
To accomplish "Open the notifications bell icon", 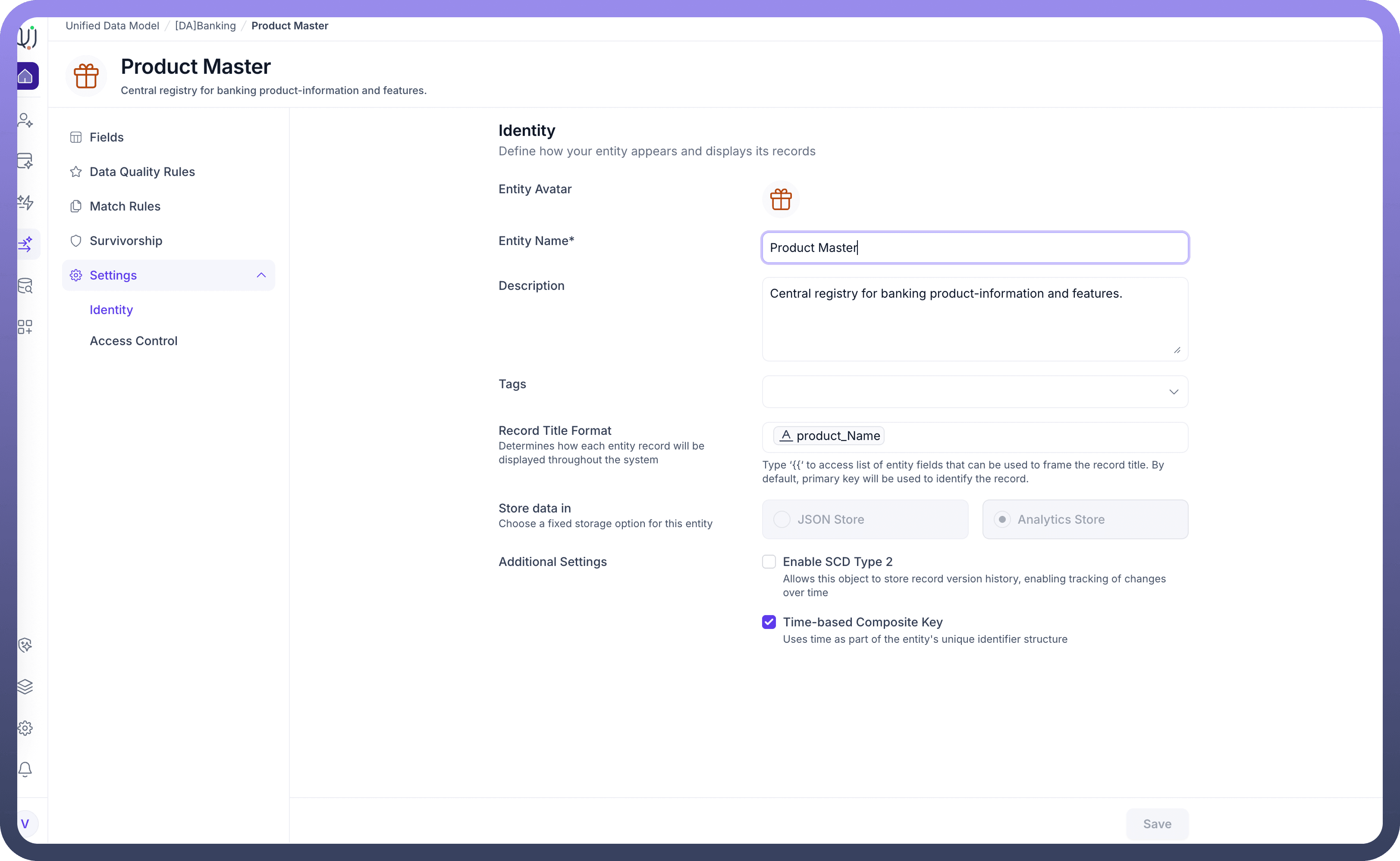I will coord(25,769).
